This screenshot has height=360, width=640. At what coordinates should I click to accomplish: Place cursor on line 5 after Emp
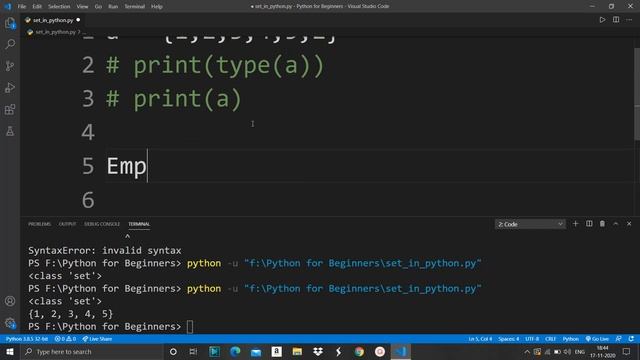[147, 166]
